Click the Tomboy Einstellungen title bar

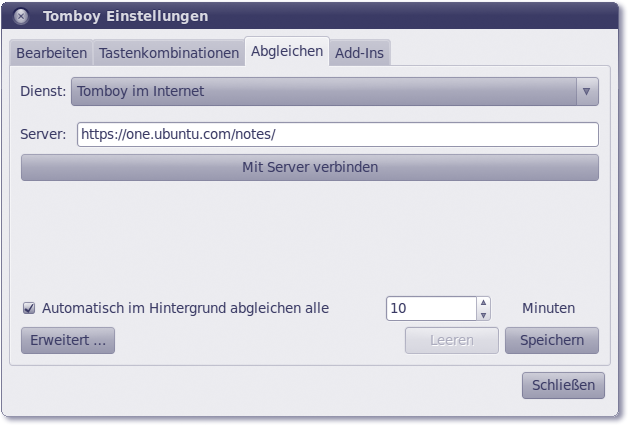300,16
